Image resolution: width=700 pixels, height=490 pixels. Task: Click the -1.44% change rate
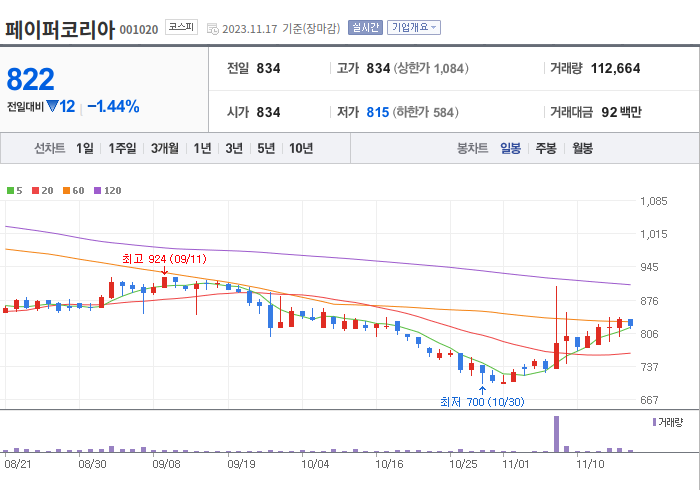click(113, 106)
